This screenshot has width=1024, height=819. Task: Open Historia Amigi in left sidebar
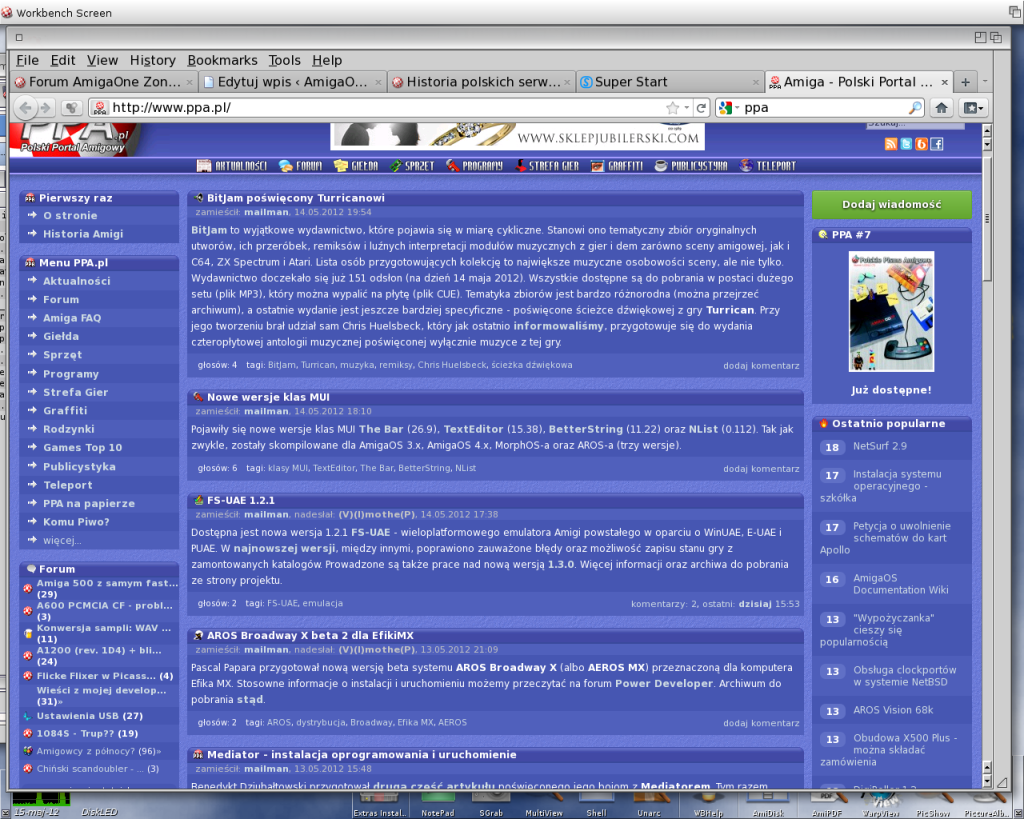pos(83,234)
